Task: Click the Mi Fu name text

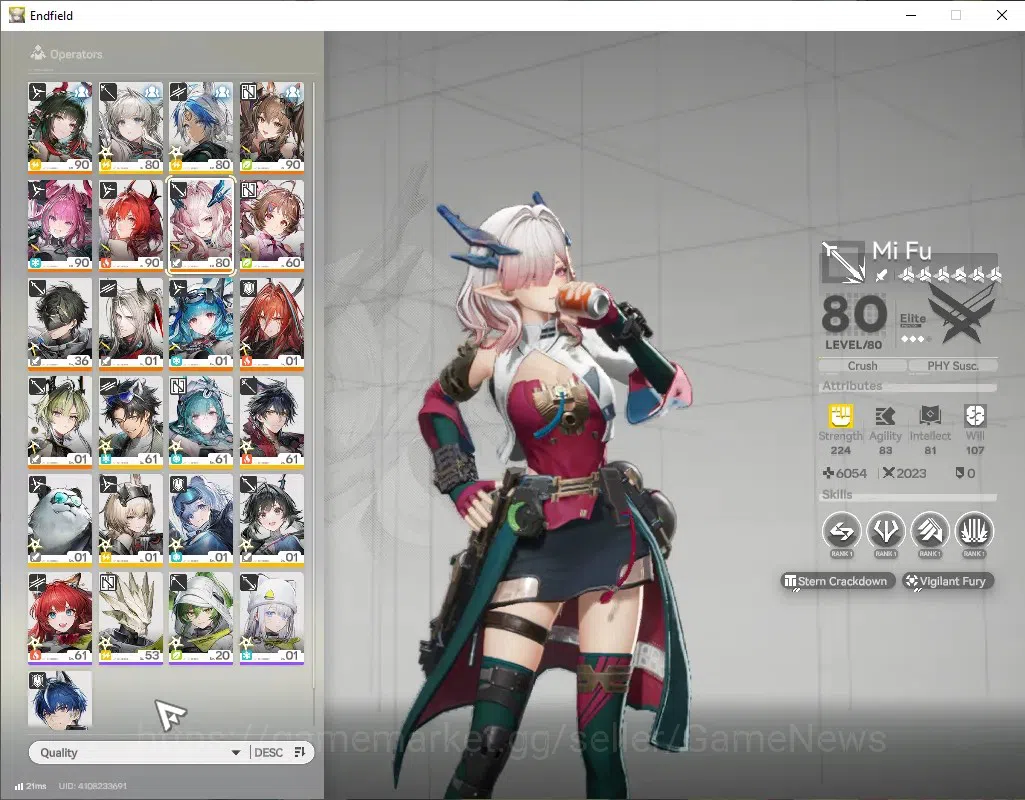Action: point(901,250)
